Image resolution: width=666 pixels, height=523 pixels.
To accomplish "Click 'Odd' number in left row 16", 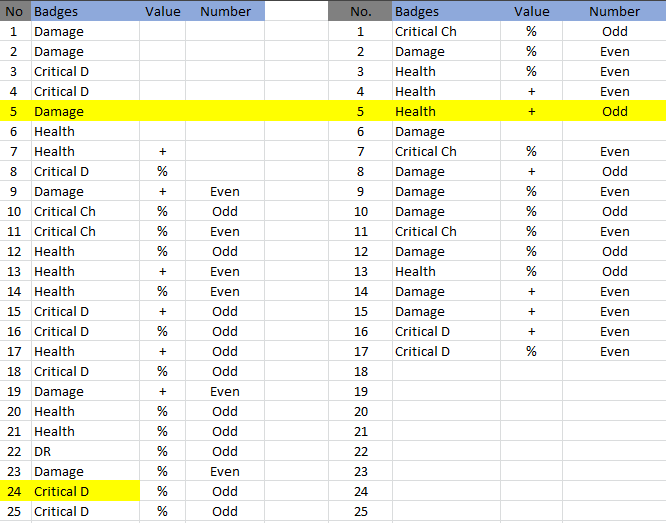I will coord(225,331).
